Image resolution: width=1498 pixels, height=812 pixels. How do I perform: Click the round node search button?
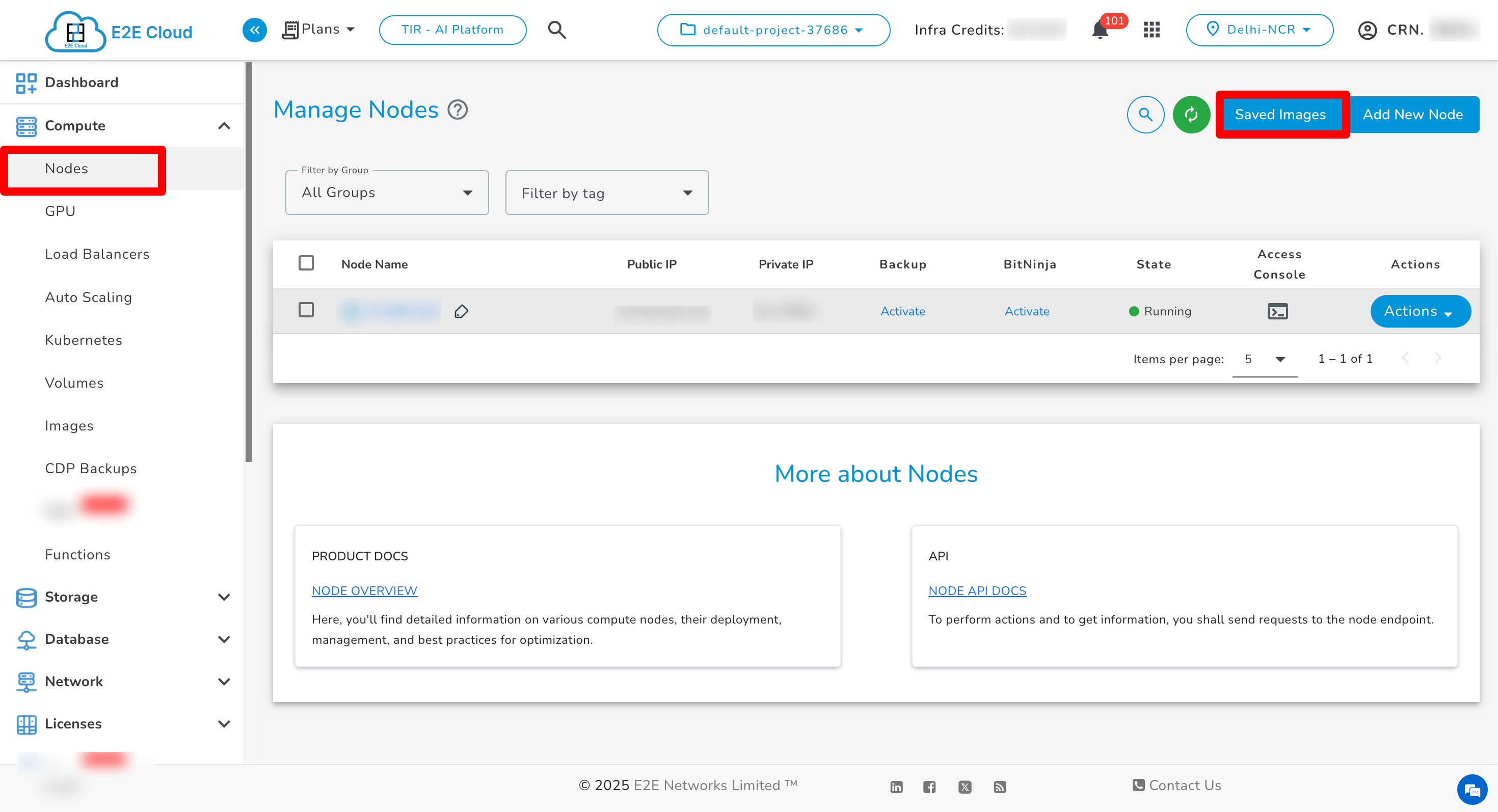[x=1145, y=115]
